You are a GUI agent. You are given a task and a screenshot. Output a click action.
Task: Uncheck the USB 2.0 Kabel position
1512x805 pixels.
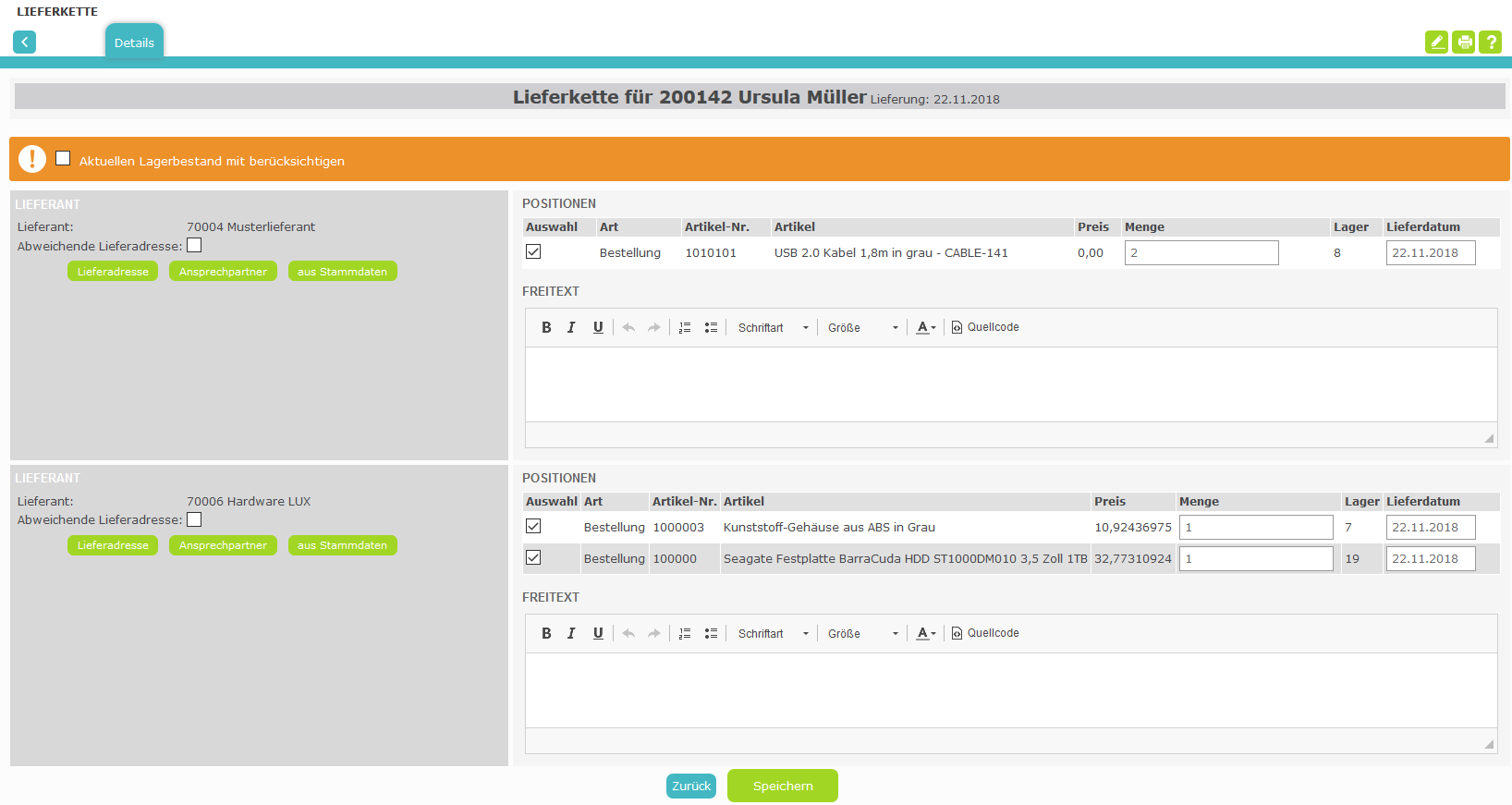coord(533,251)
